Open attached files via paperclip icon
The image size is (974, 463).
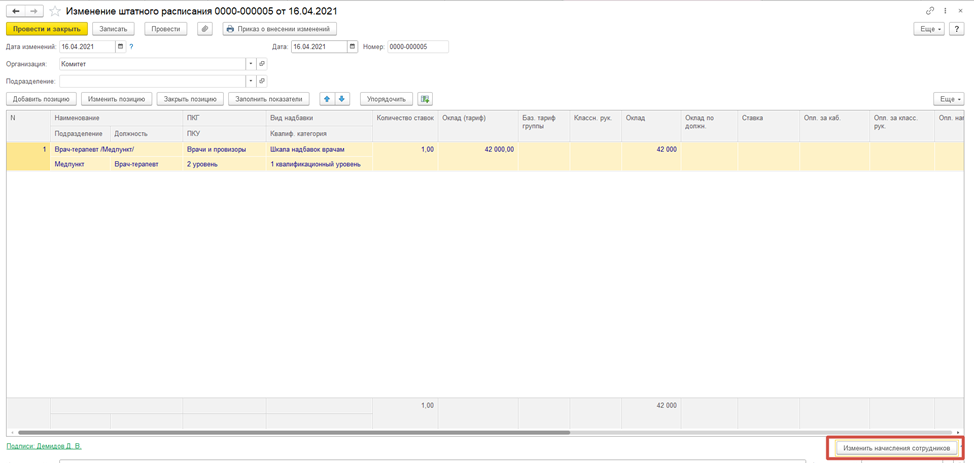[x=205, y=29]
